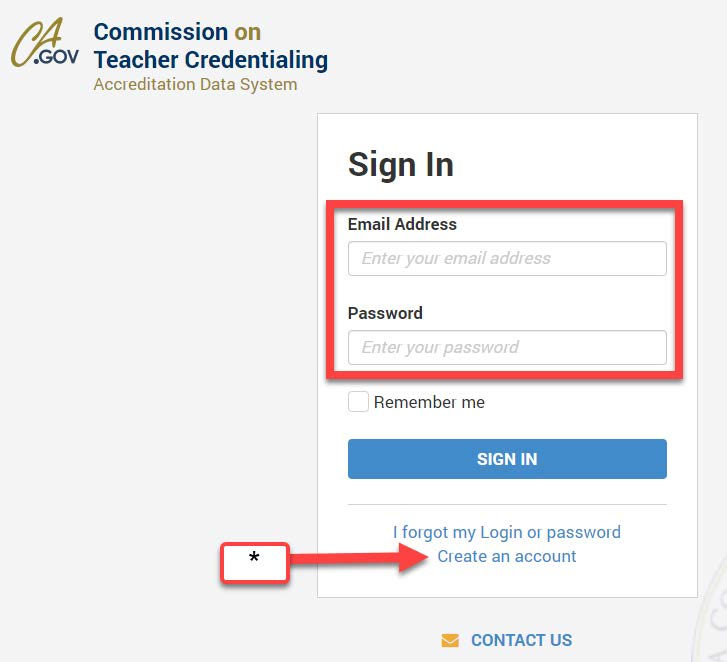Open "I forgot my Login or password" link
This screenshot has width=727, height=662.
pos(507,532)
